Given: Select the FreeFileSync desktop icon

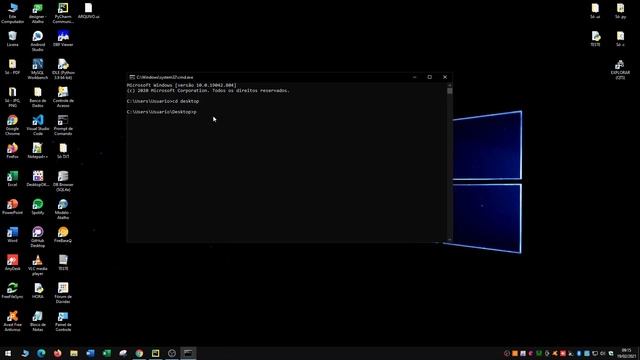Looking at the screenshot, I should (x=12, y=291).
